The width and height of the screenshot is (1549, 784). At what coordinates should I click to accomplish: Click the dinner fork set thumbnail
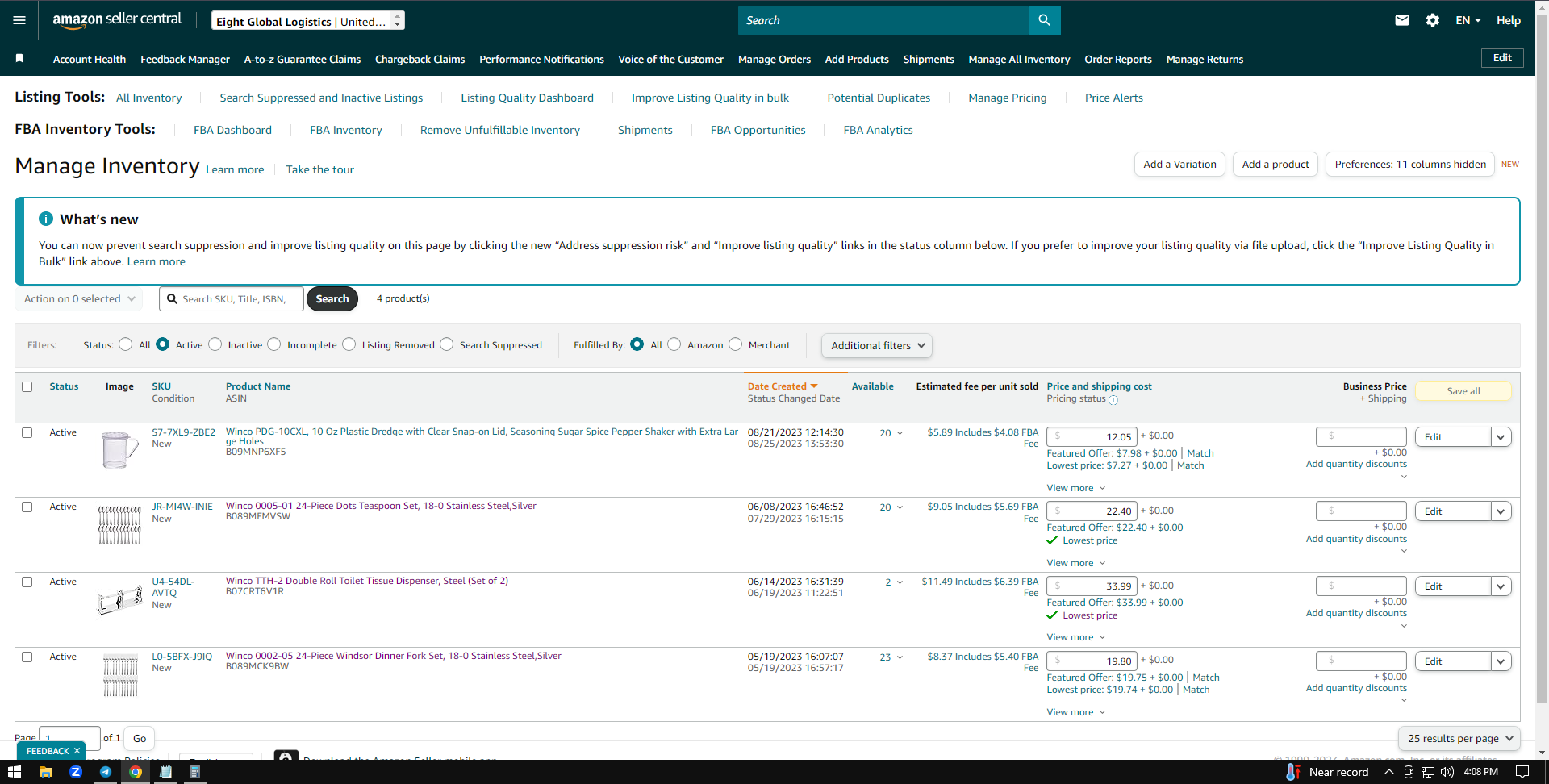click(120, 675)
